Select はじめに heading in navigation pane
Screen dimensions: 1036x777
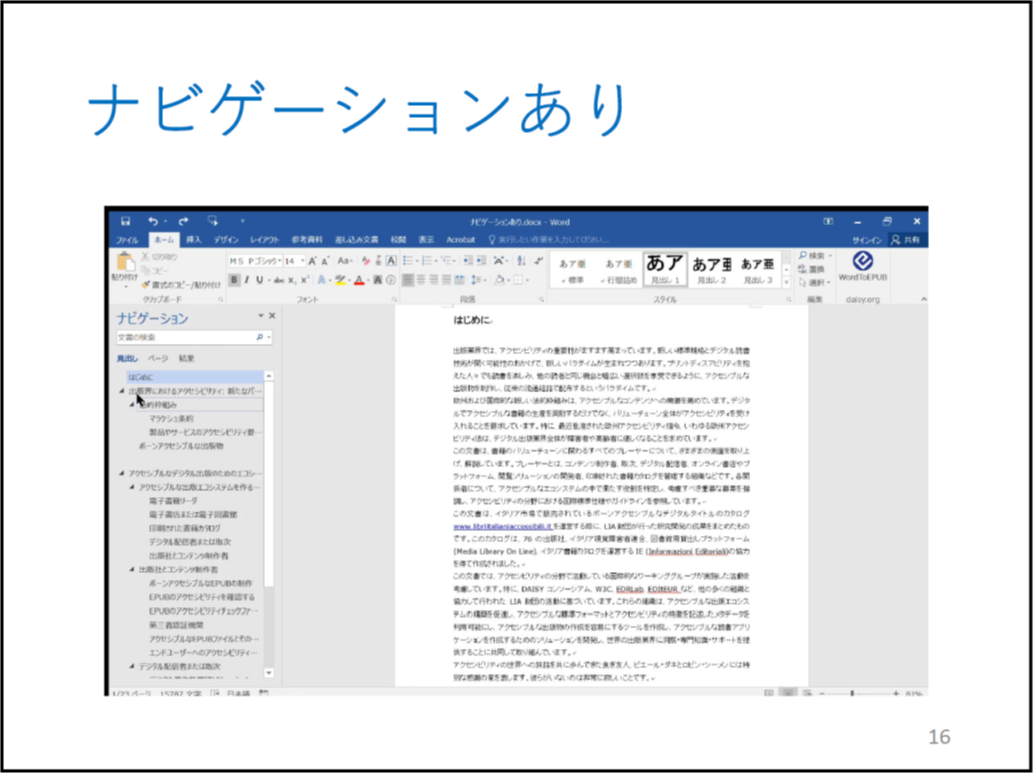click(x=195, y=377)
